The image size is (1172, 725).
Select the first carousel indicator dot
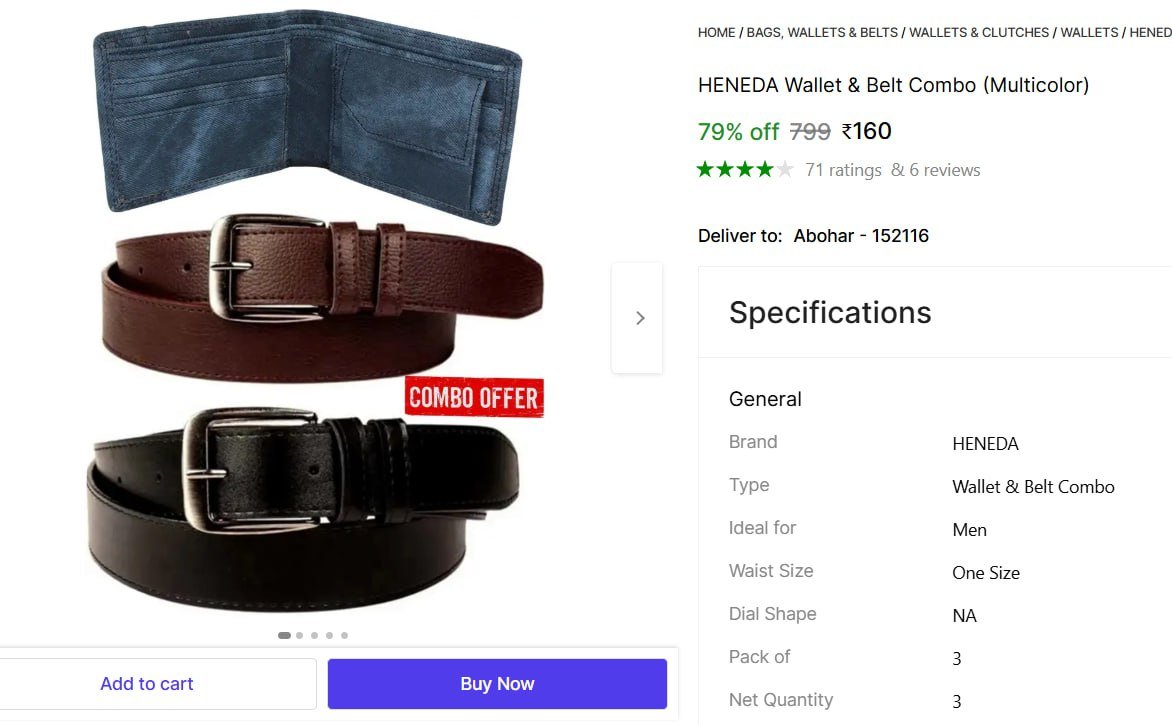pyautogui.click(x=284, y=635)
